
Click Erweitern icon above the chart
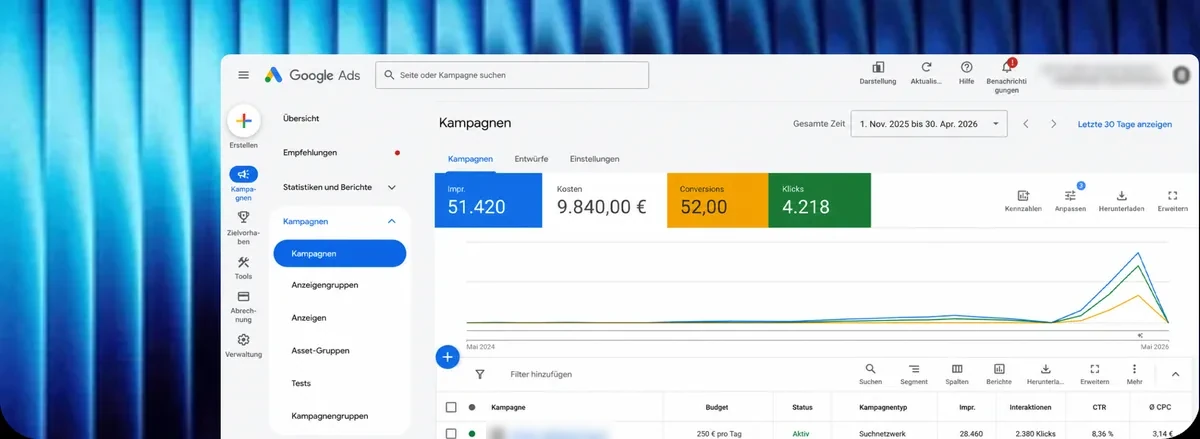pyautogui.click(x=1172, y=196)
